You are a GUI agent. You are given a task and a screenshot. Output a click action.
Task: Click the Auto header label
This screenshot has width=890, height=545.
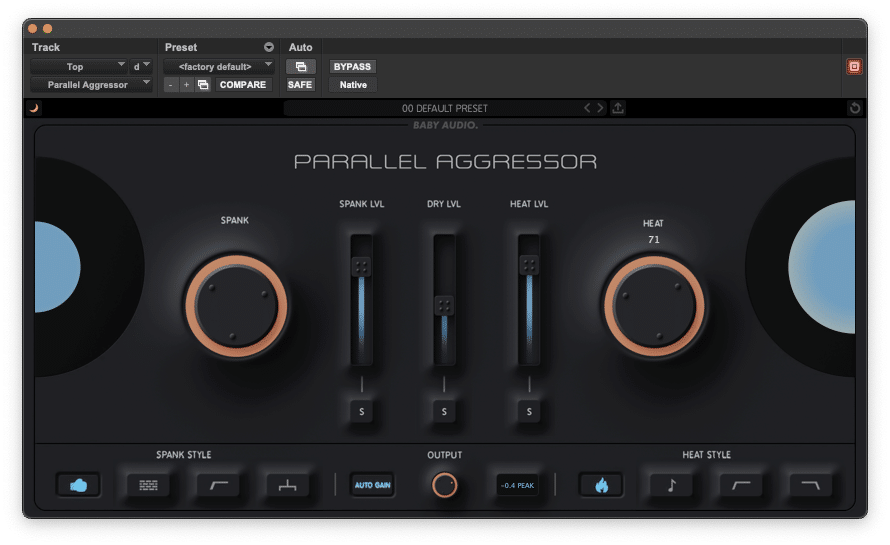(x=300, y=47)
